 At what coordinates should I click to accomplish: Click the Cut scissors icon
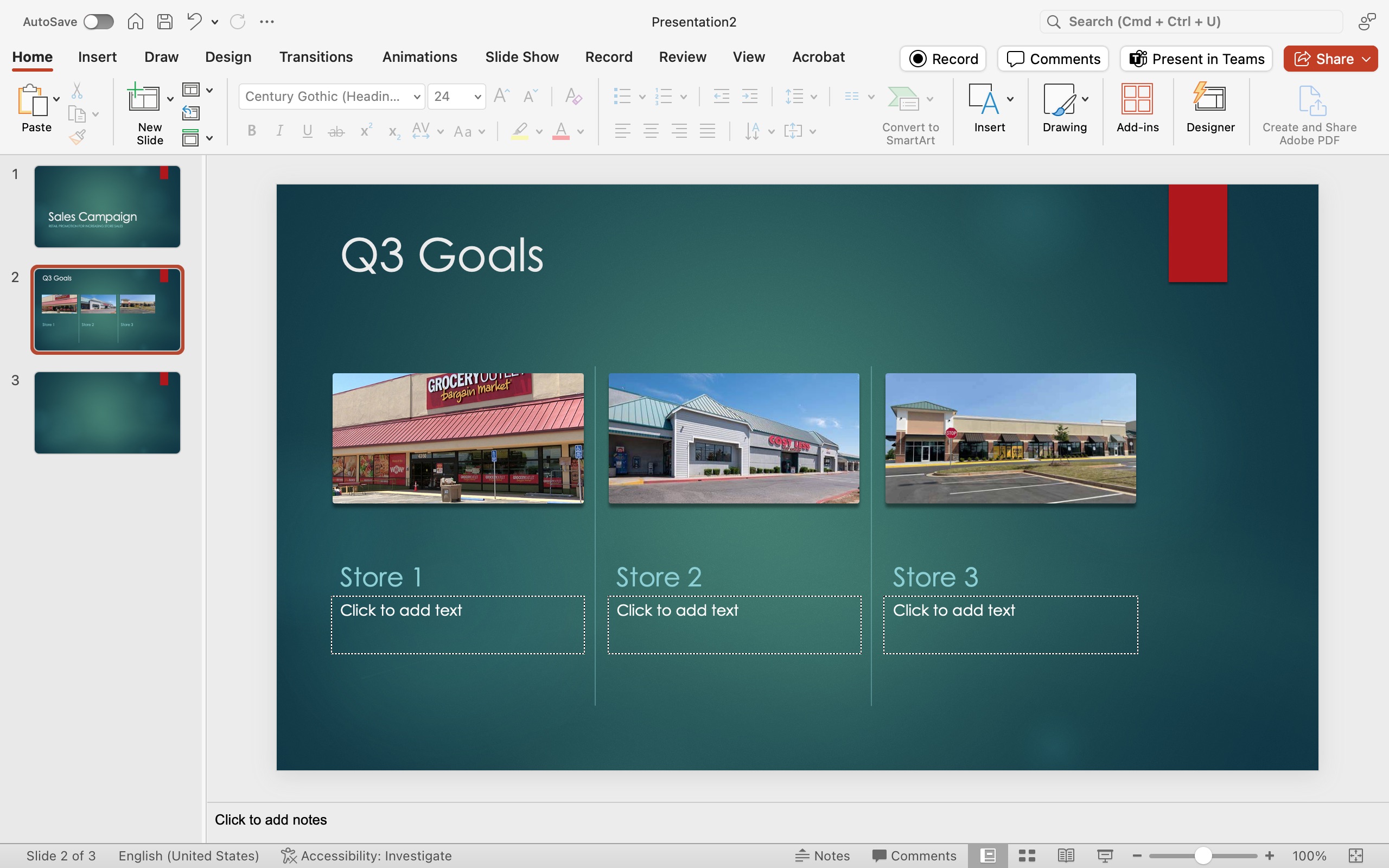[x=77, y=91]
